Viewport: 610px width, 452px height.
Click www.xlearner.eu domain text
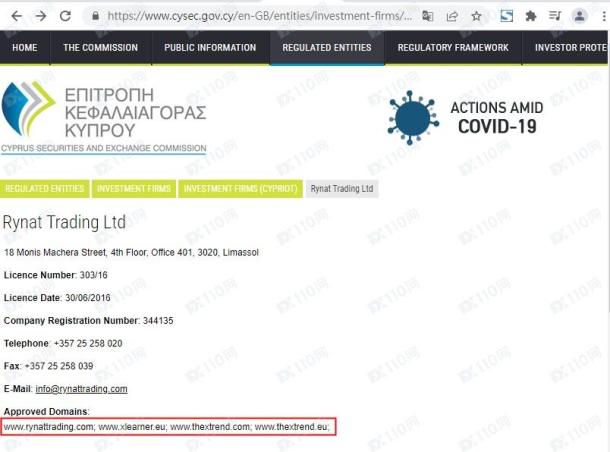point(132,427)
